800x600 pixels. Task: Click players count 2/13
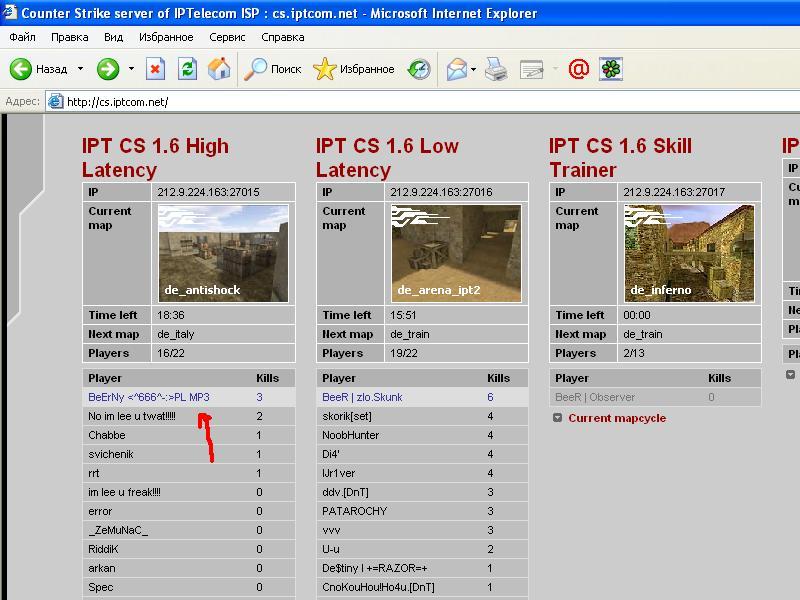click(x=634, y=353)
